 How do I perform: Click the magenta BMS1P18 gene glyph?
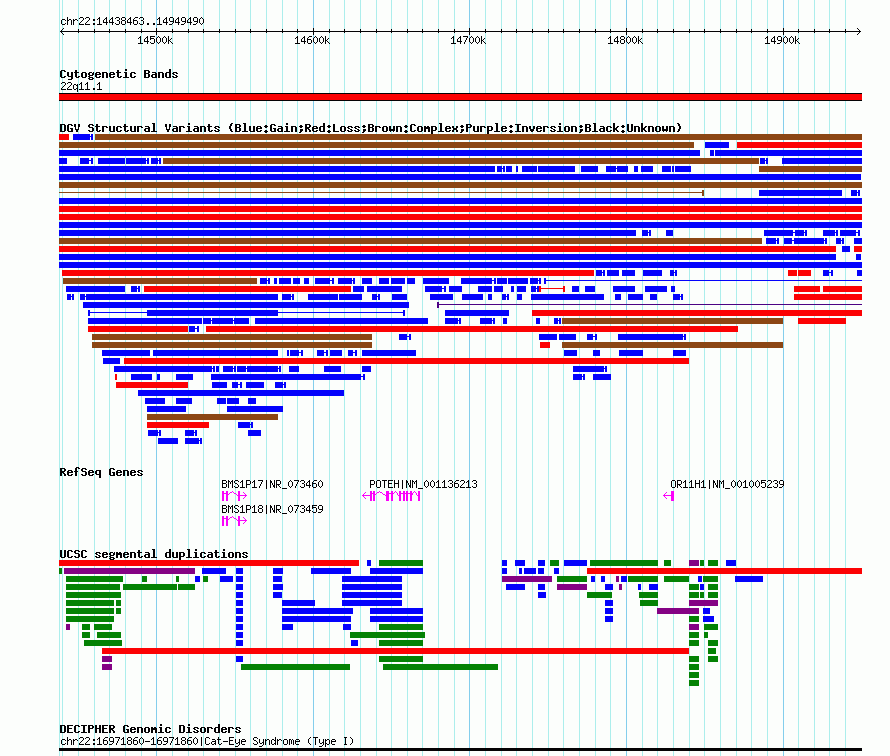234,521
